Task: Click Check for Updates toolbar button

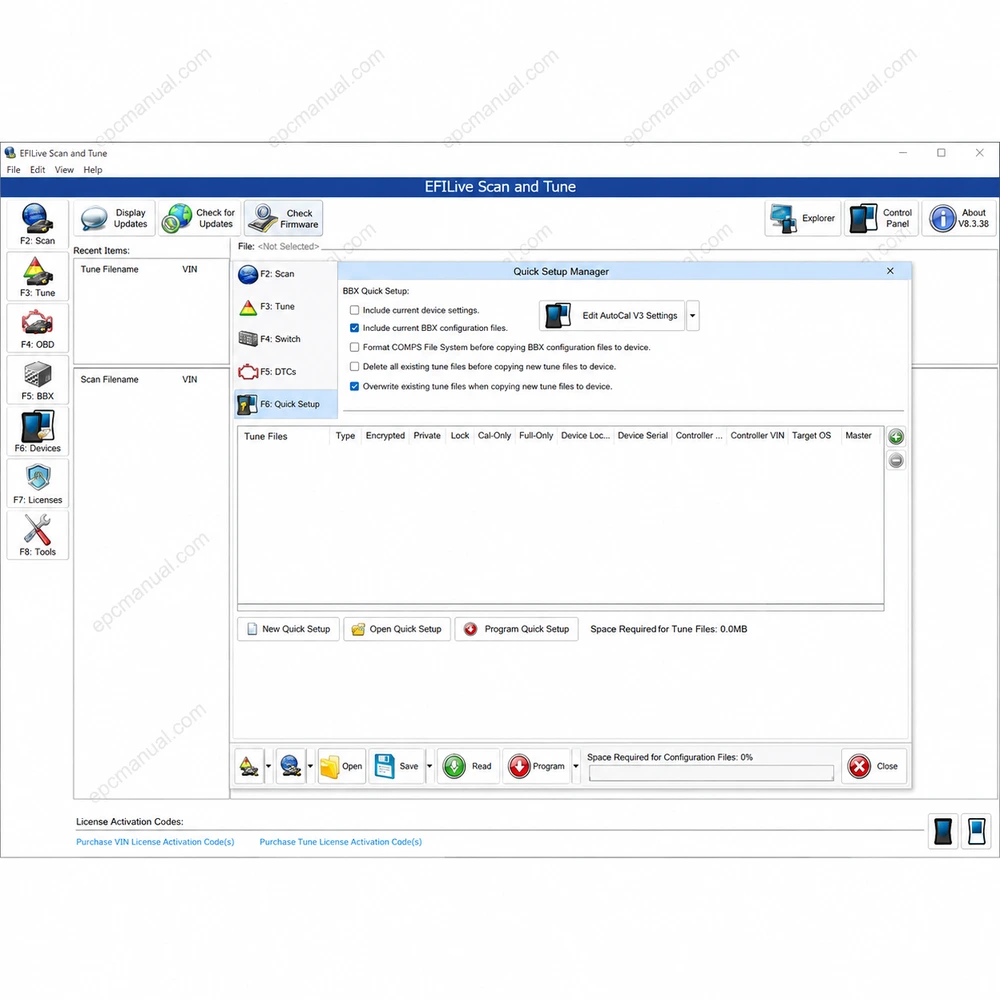Action: 199,218
